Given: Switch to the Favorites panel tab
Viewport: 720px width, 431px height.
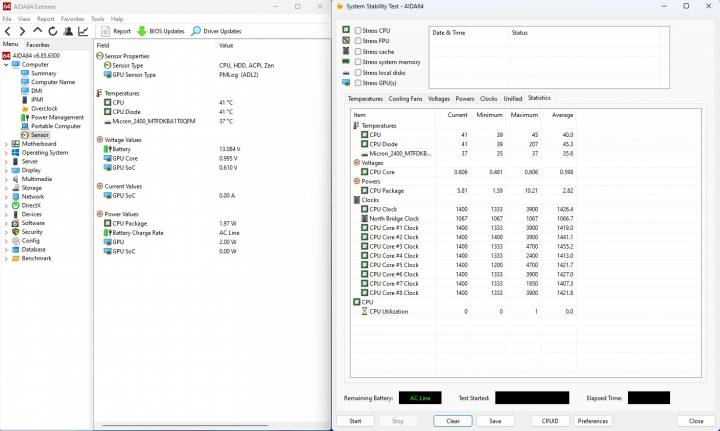Looking at the screenshot, I should [x=38, y=45].
